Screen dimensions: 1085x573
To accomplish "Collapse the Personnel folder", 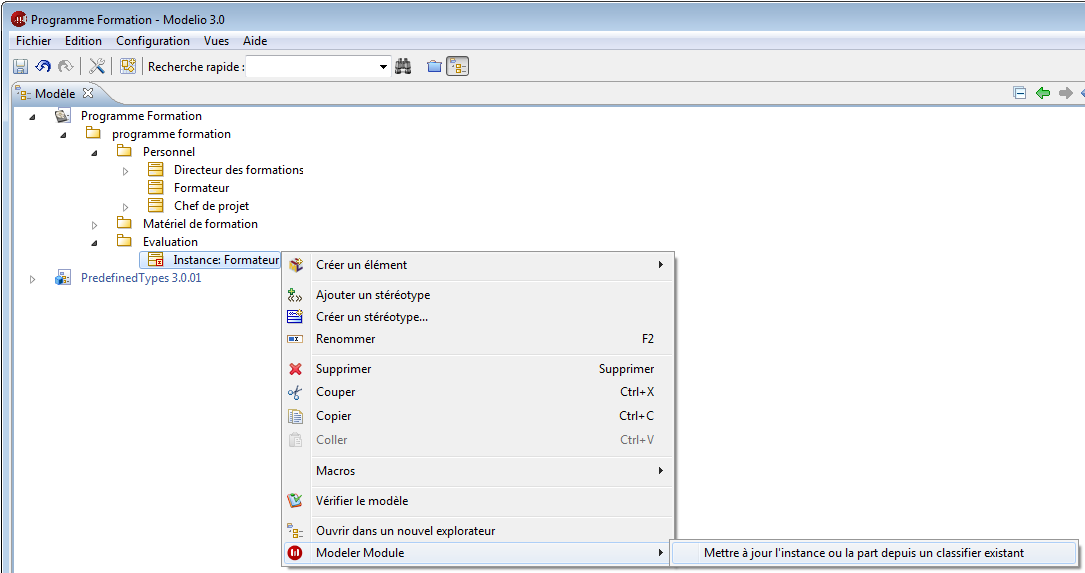I will click(94, 153).
